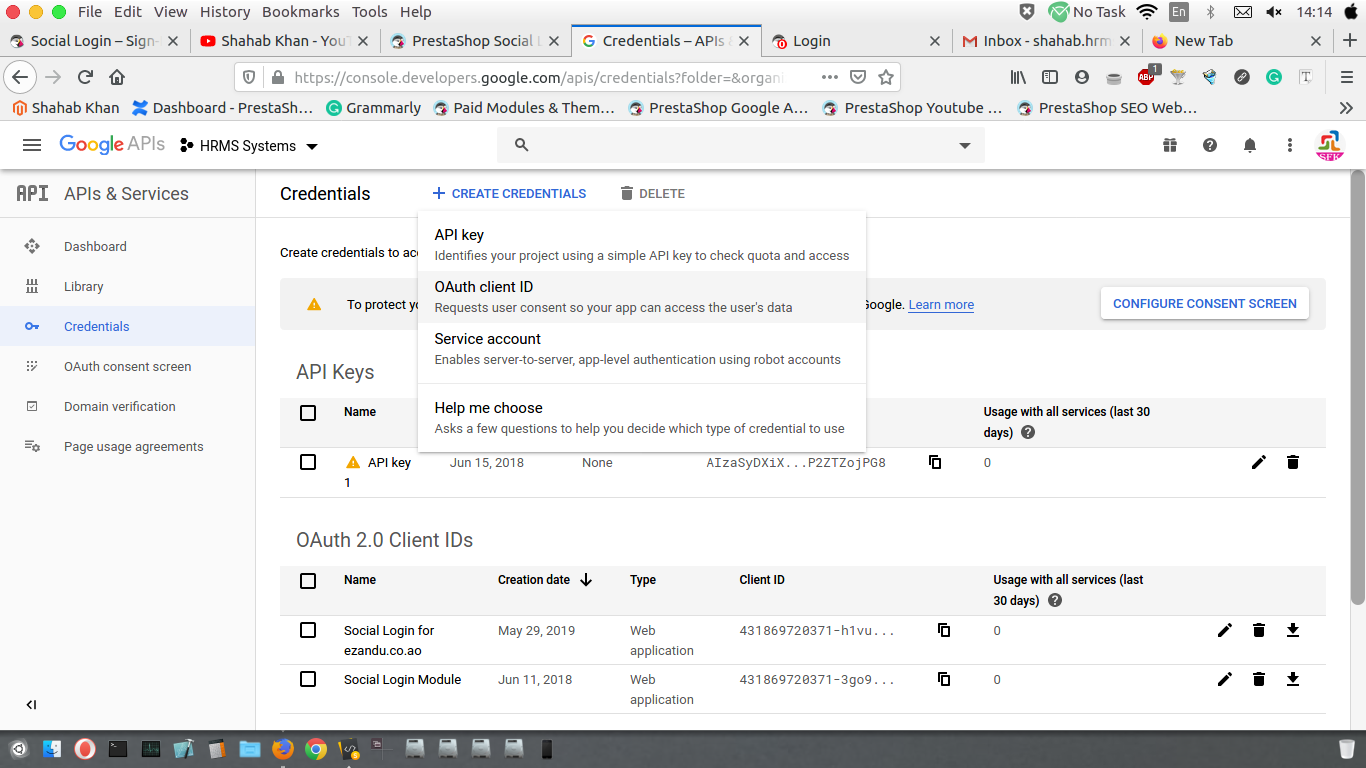Follow the Learn more link
The width and height of the screenshot is (1366, 768).
click(x=941, y=305)
